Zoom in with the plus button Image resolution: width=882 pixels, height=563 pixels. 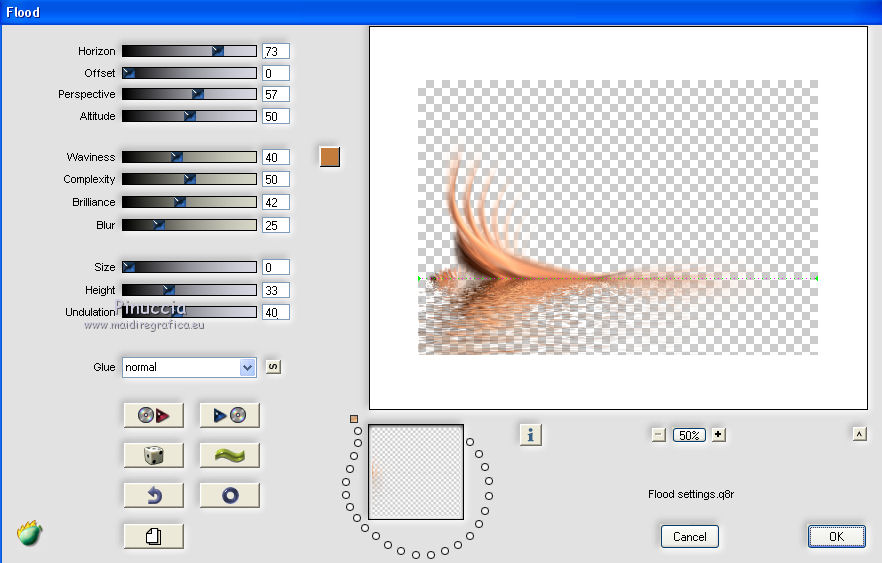[x=718, y=434]
